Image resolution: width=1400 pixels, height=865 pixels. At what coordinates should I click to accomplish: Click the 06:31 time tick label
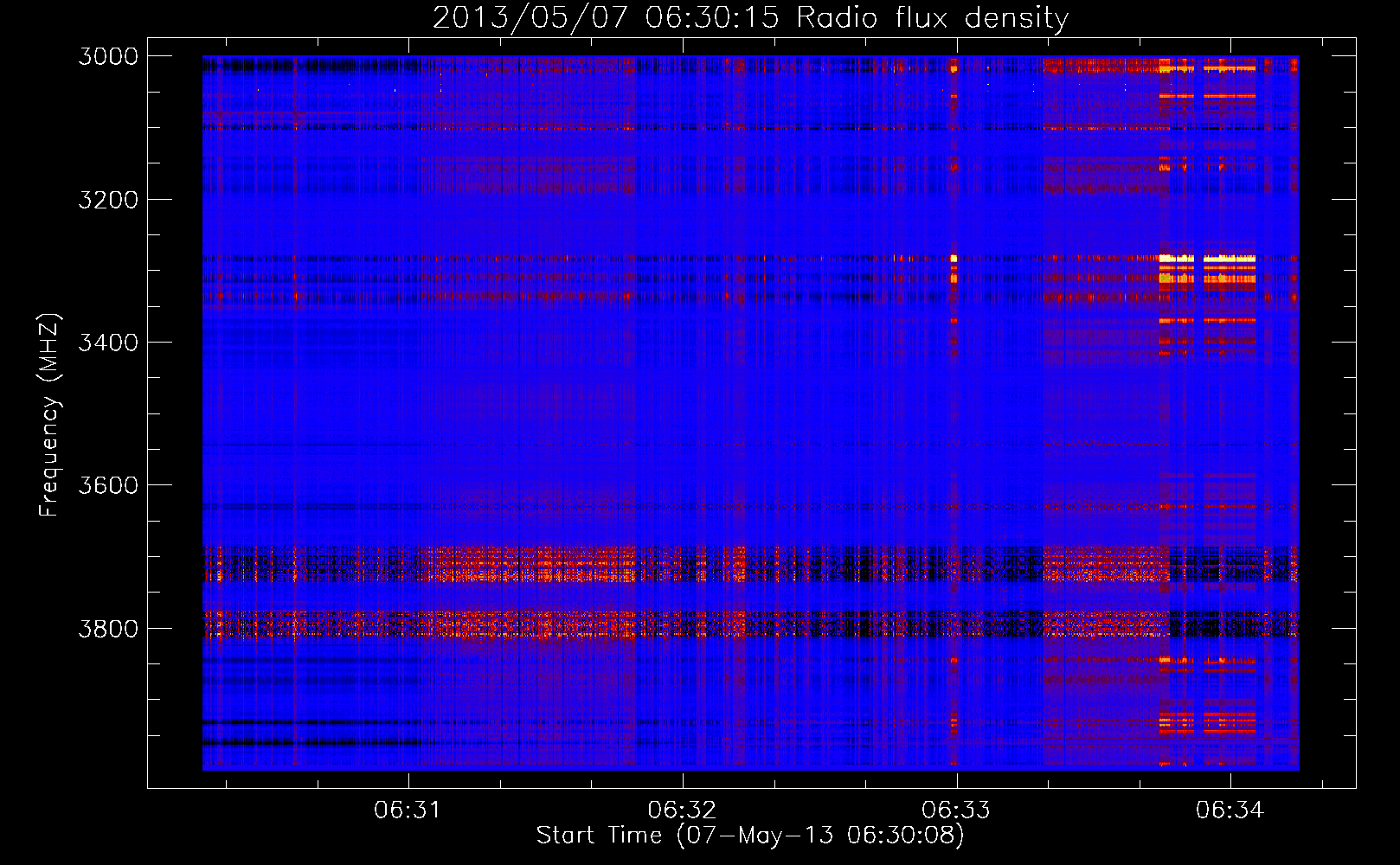[408, 811]
